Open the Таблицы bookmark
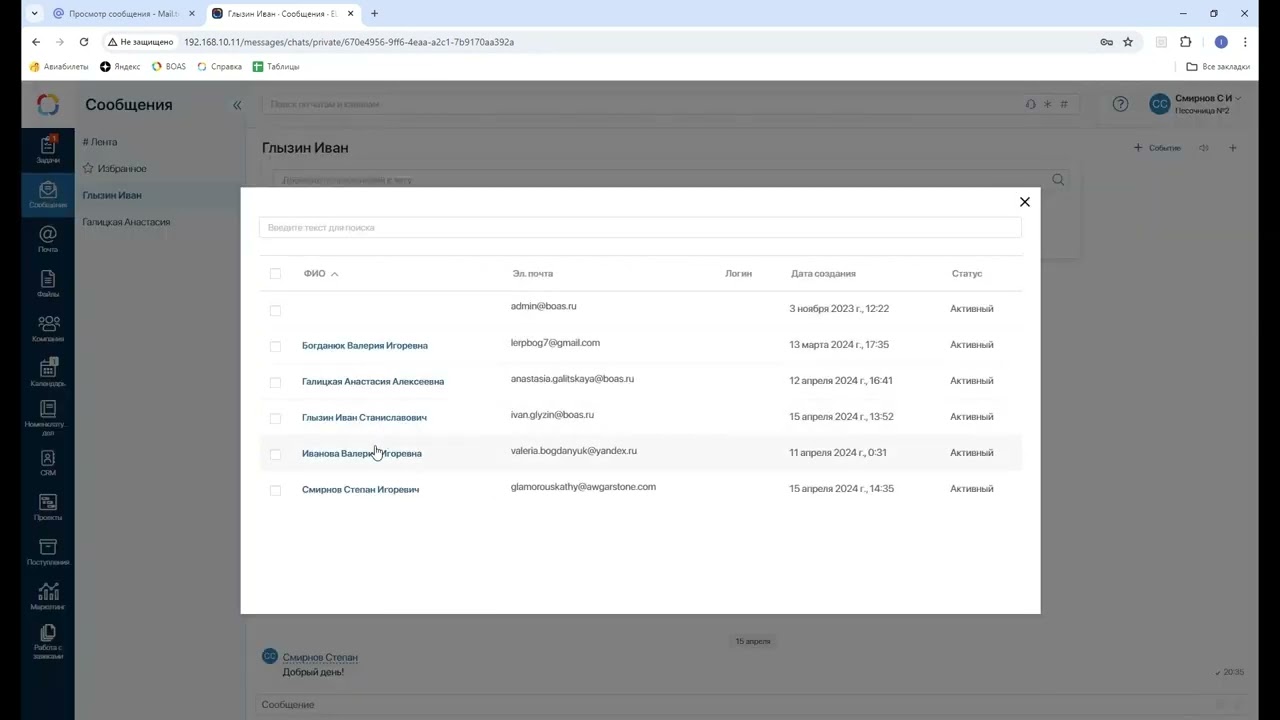 click(276, 67)
